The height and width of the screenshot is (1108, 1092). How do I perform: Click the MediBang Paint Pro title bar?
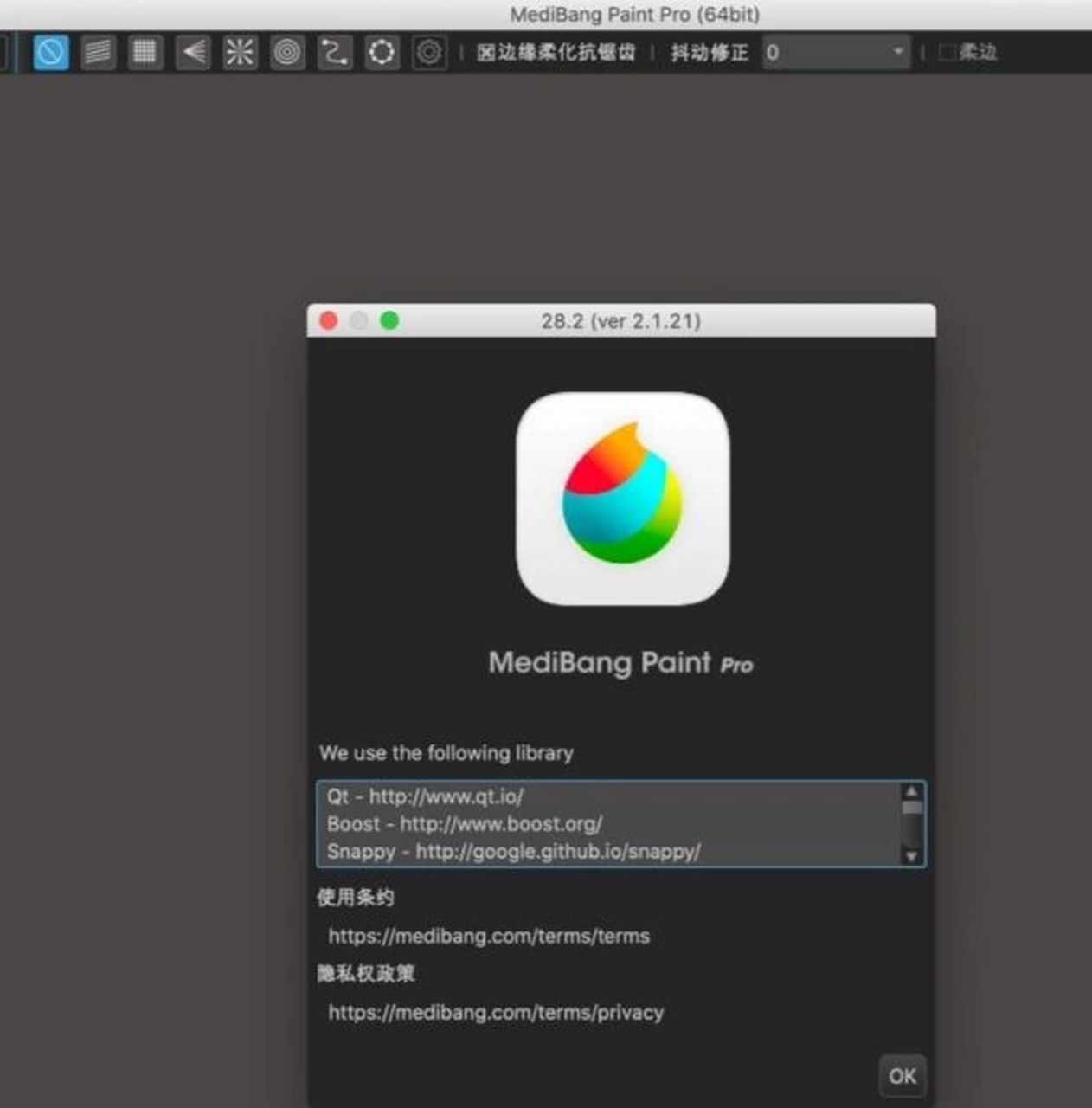637,15
